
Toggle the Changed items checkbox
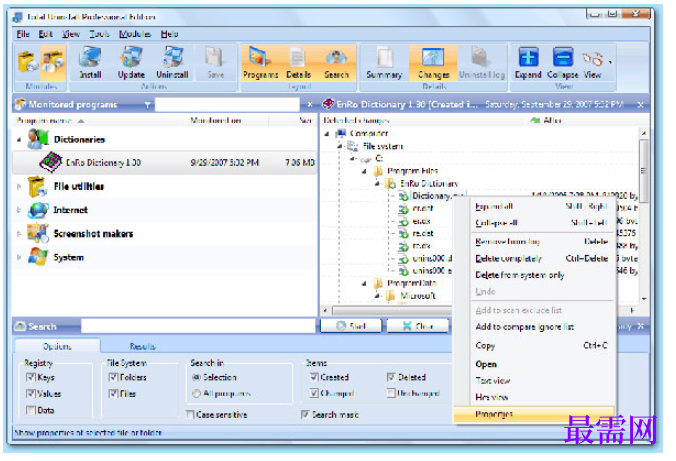click(x=314, y=393)
